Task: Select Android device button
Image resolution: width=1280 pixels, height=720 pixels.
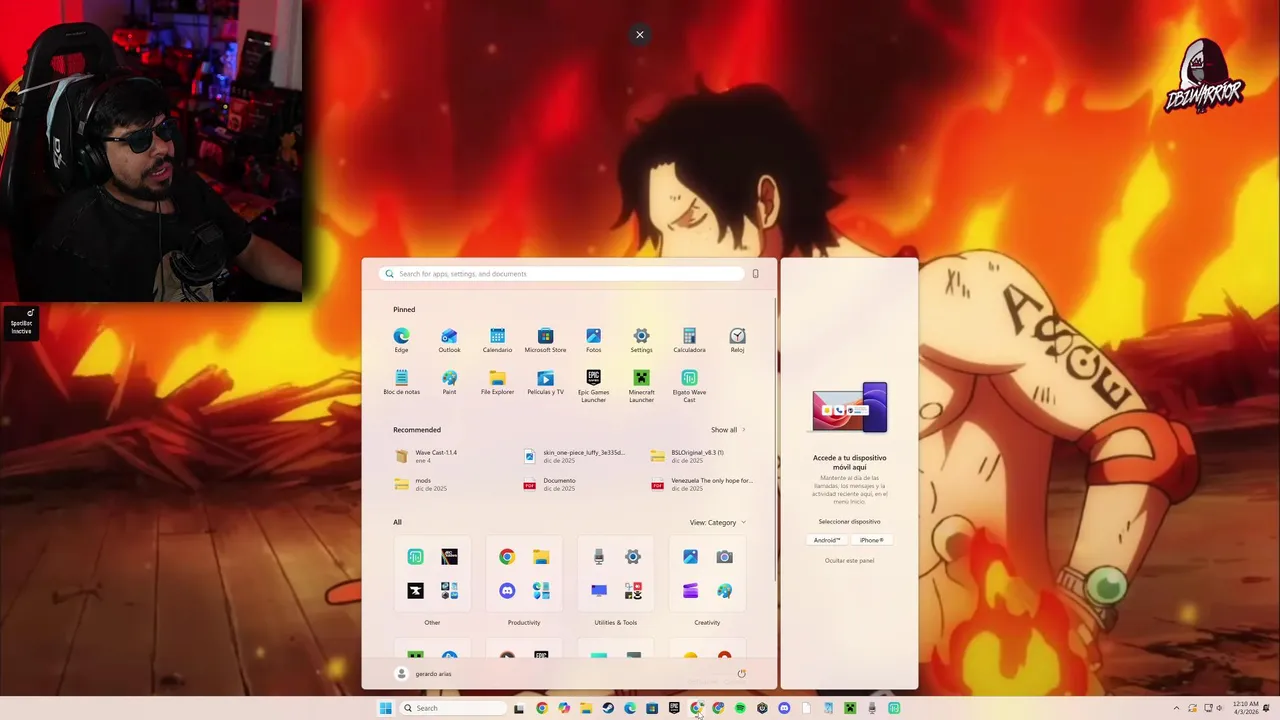Action: tap(827, 540)
